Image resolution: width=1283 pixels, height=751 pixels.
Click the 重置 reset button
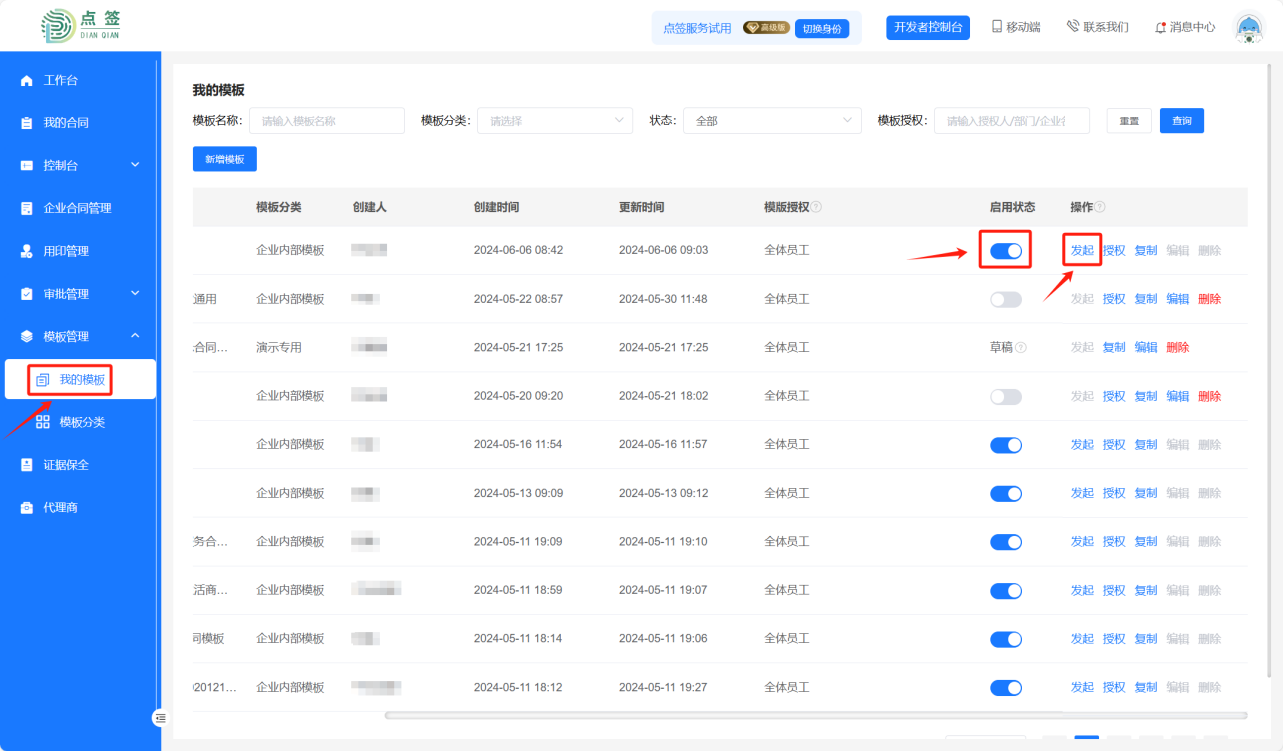[1129, 120]
